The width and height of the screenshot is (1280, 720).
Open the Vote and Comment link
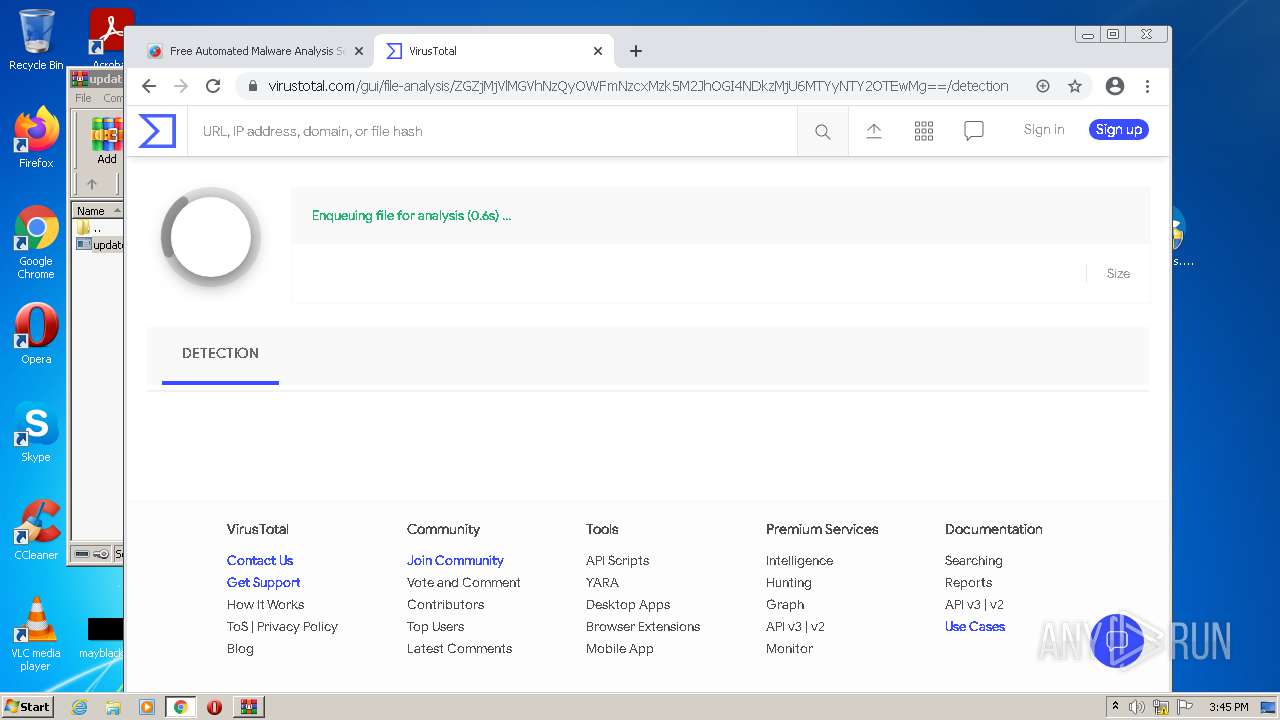click(x=463, y=583)
